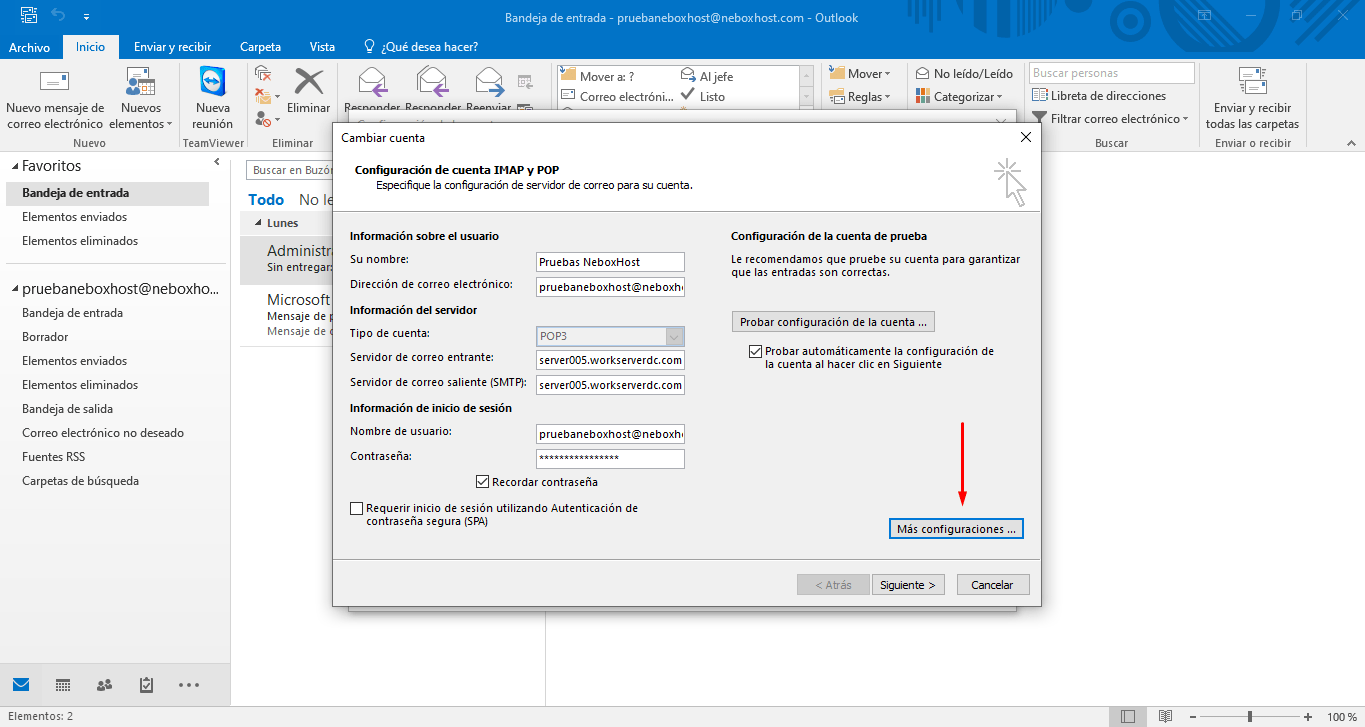
Task: Open Tasks icon in bottom navigation
Action: pos(147,685)
